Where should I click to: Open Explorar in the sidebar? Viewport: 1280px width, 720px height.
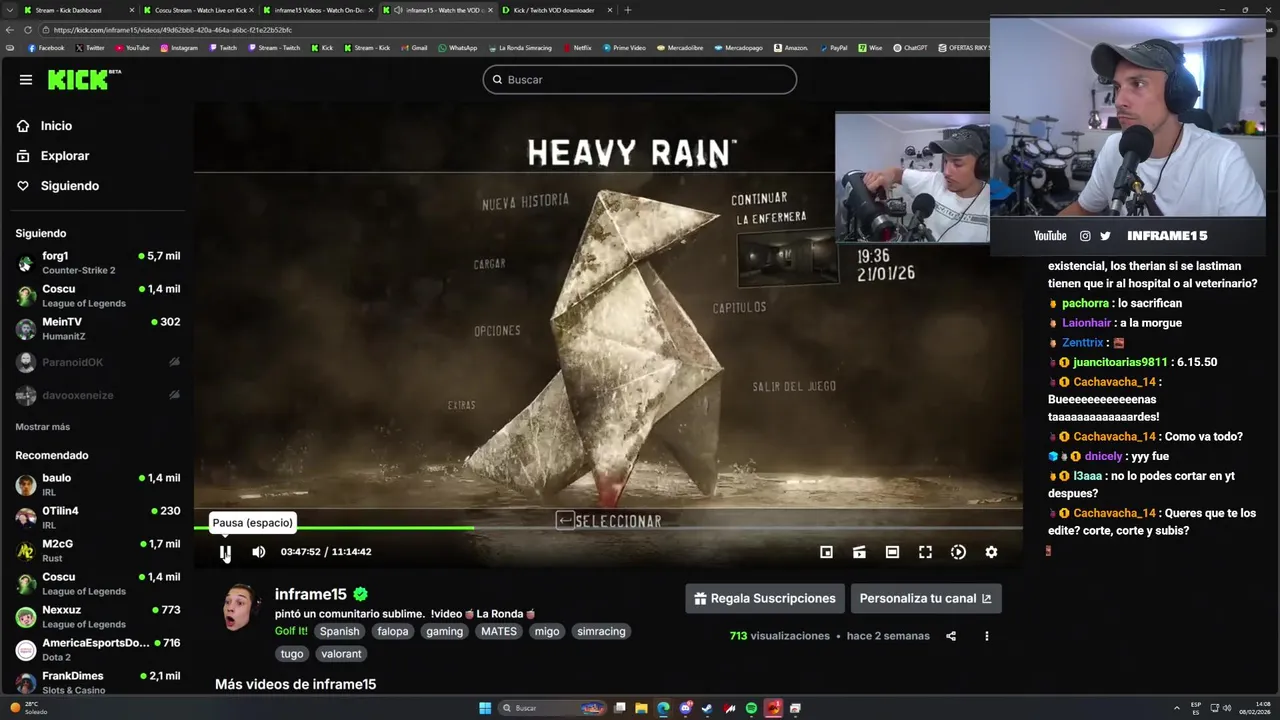coord(65,156)
